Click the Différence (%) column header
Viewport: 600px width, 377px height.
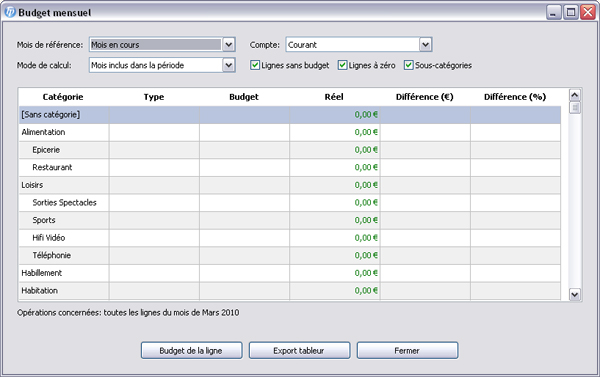point(515,97)
